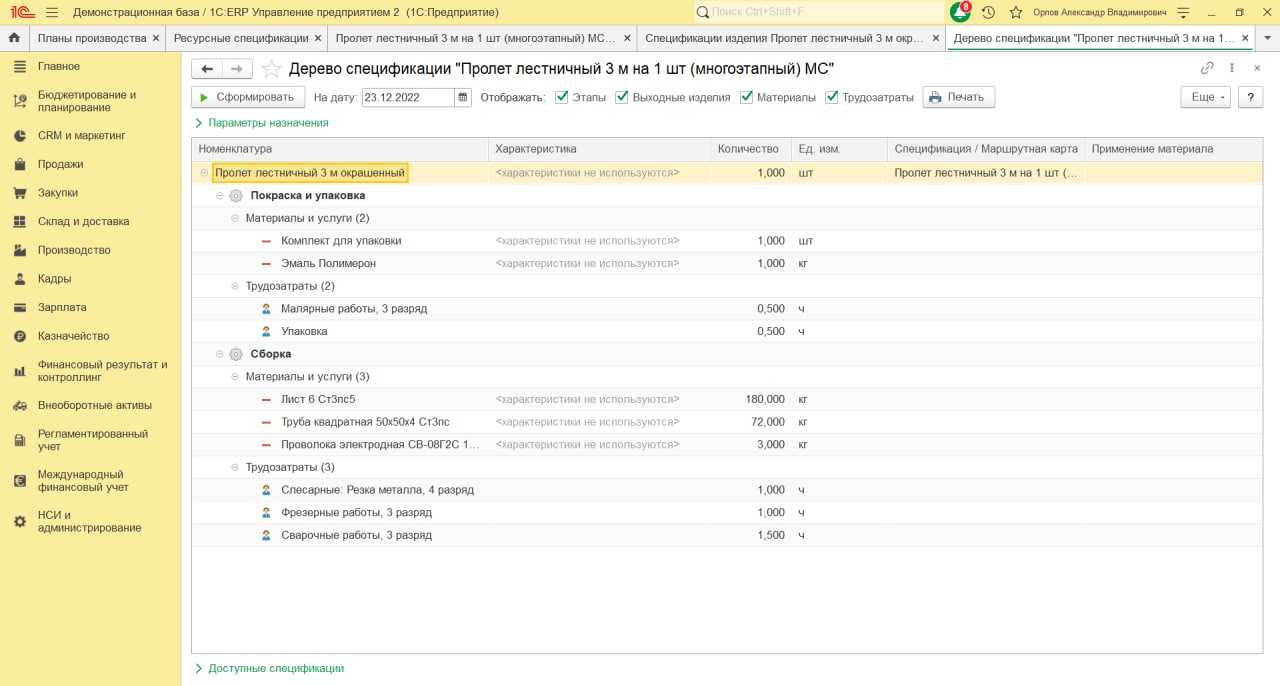
Task: Expand Доступные спецификации section
Action: (x=275, y=668)
